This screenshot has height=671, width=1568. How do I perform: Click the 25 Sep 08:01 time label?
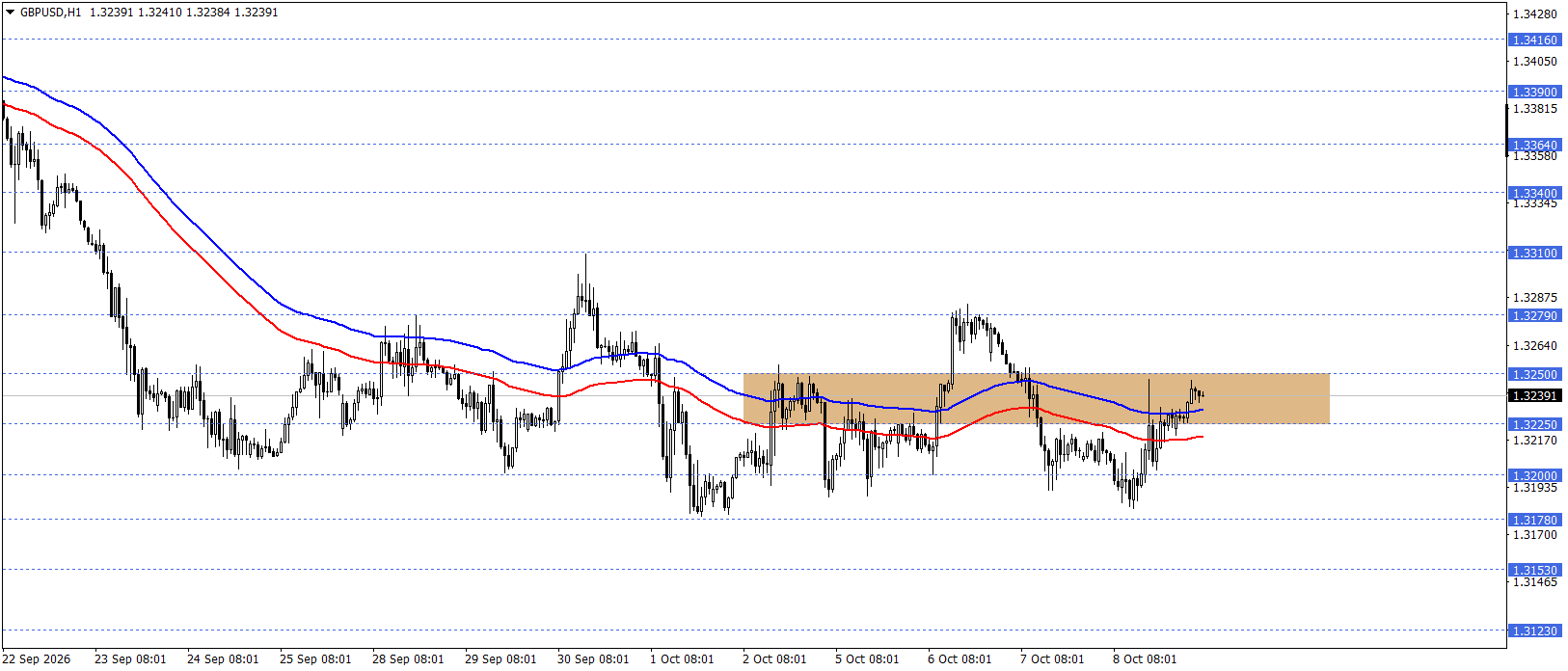[315, 659]
